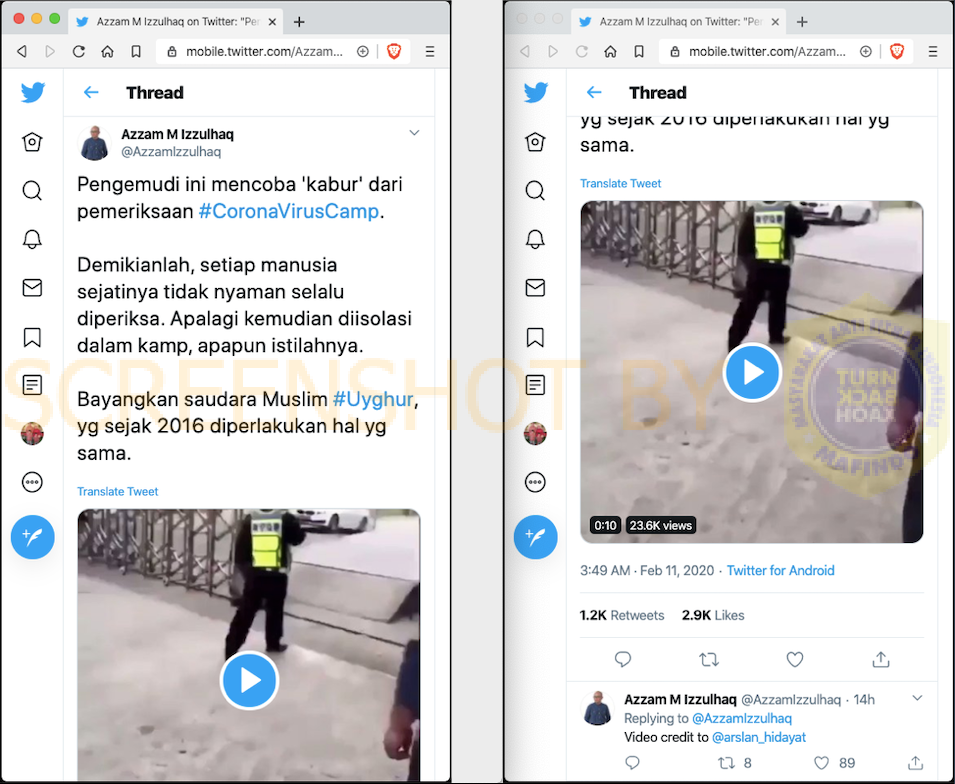Click compose Tweet button in left window
Viewport: 955px width, 784px height.
tap(32, 537)
